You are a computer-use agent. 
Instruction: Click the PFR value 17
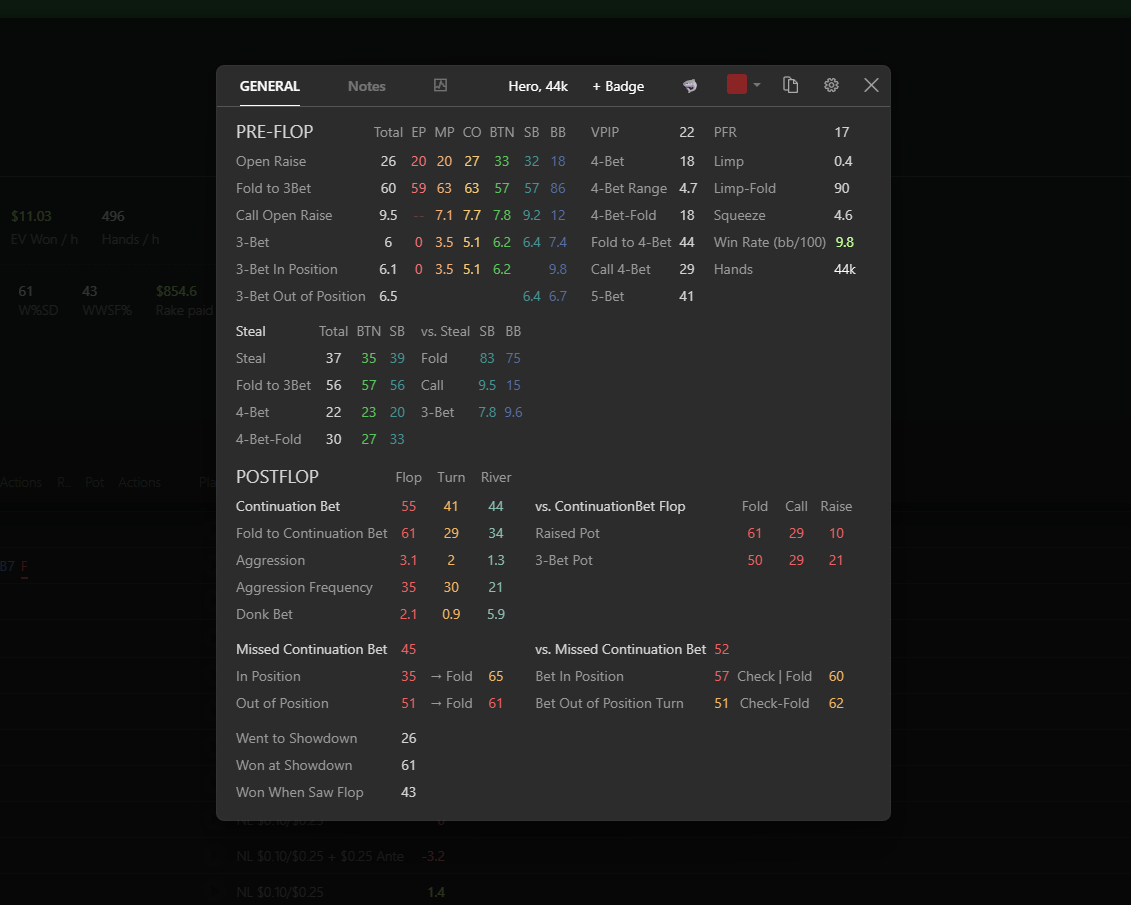pyautogui.click(x=842, y=132)
